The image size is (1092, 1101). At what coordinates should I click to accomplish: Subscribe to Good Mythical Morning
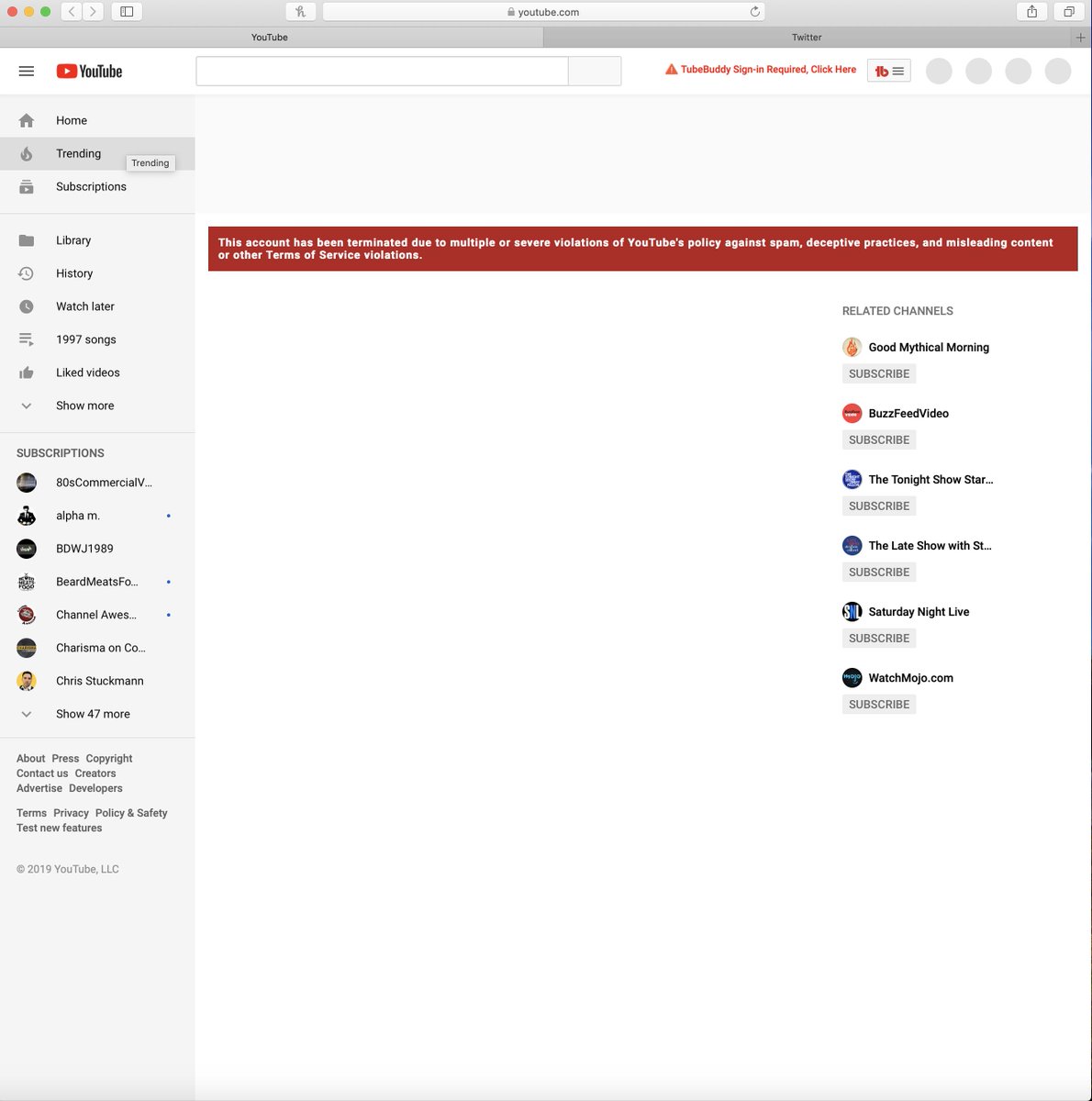(879, 373)
